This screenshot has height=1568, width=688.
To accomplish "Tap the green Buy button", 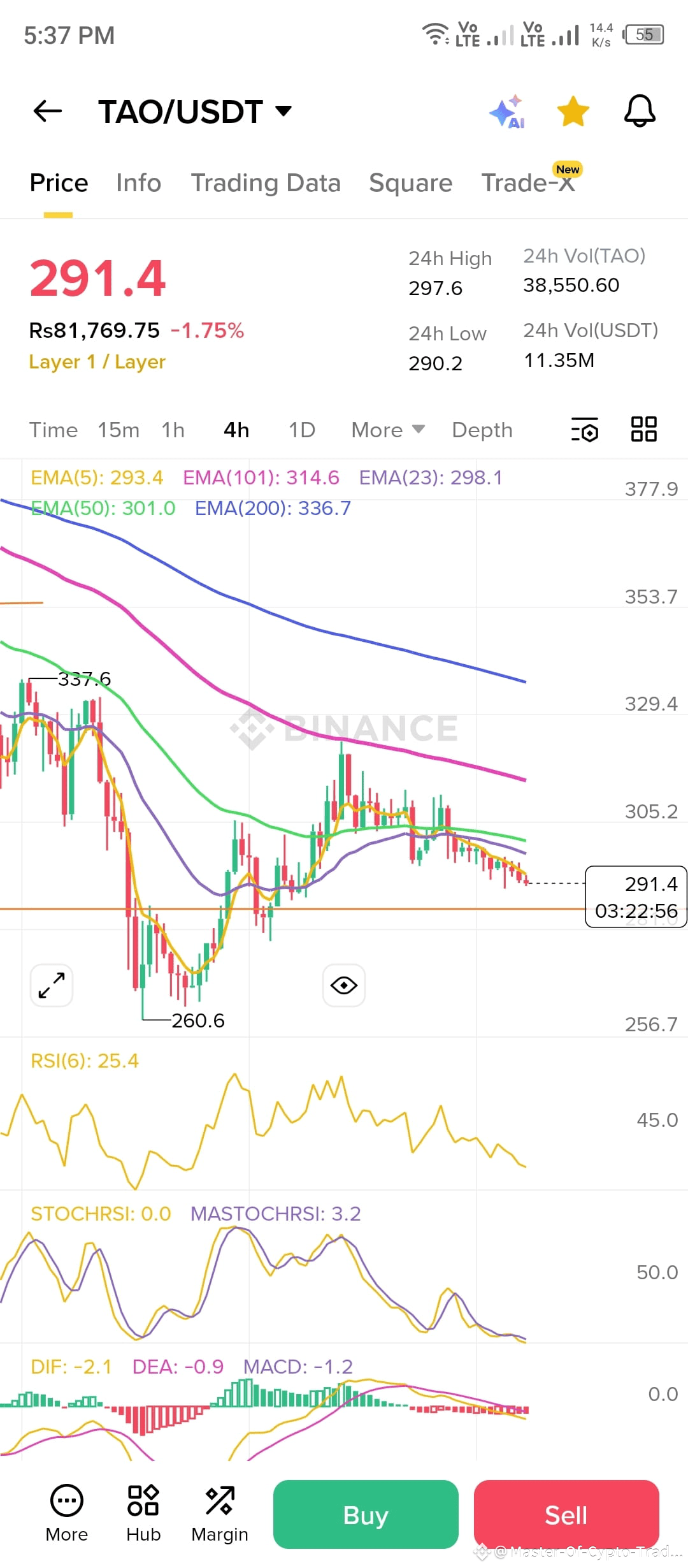I will (366, 1514).
